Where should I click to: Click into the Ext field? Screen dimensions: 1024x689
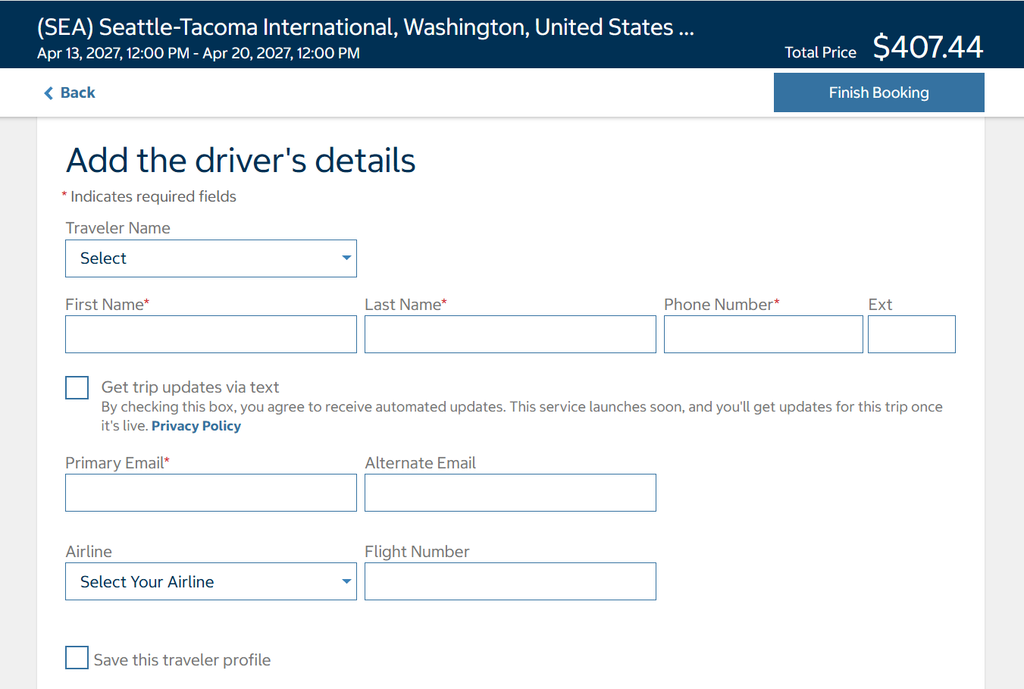[912, 334]
